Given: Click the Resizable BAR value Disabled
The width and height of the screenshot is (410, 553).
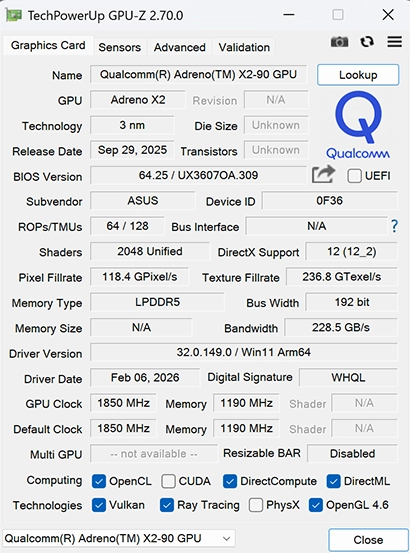Looking at the screenshot, I should pyautogui.click(x=352, y=454).
